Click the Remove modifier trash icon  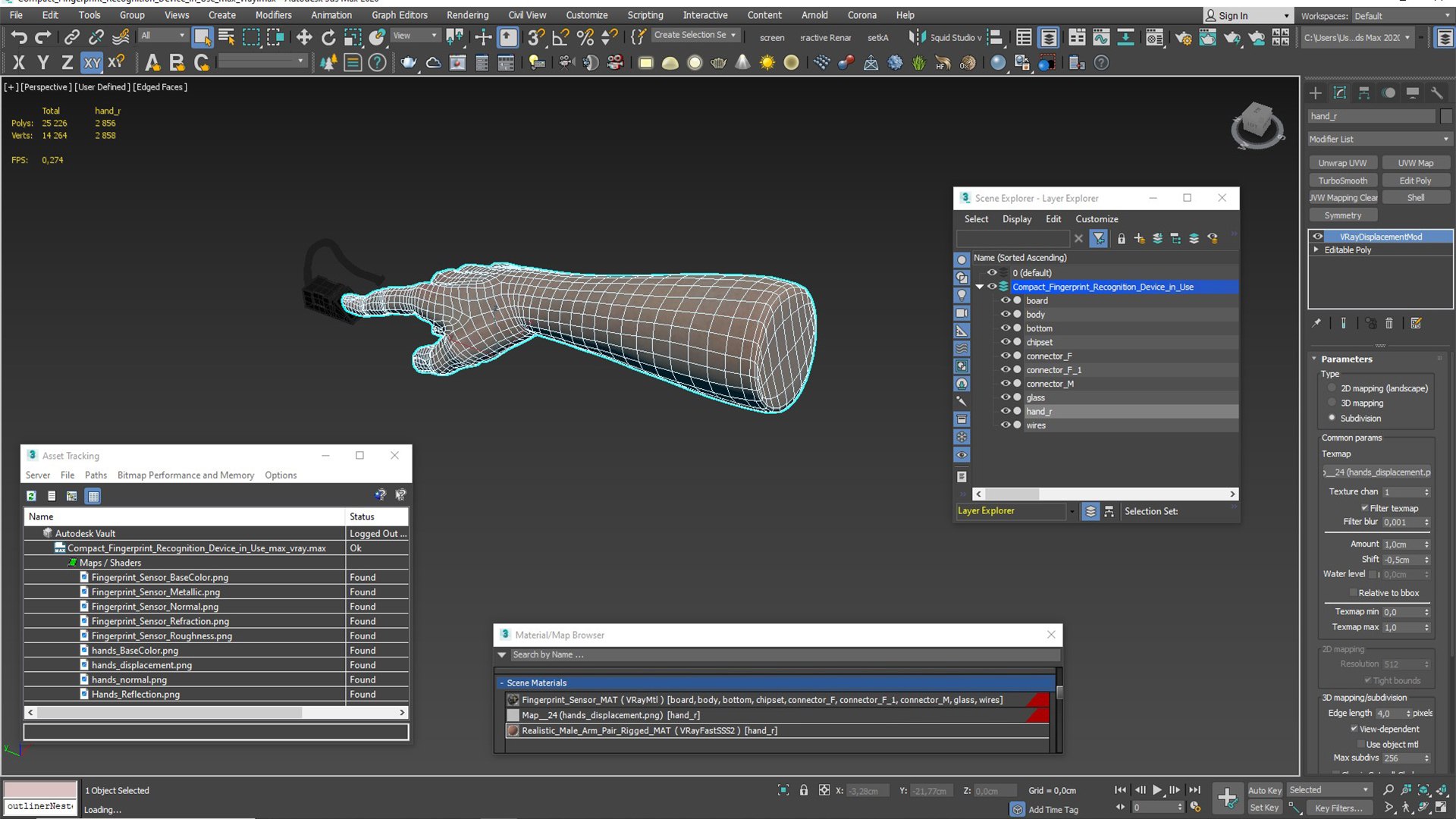tap(1389, 324)
